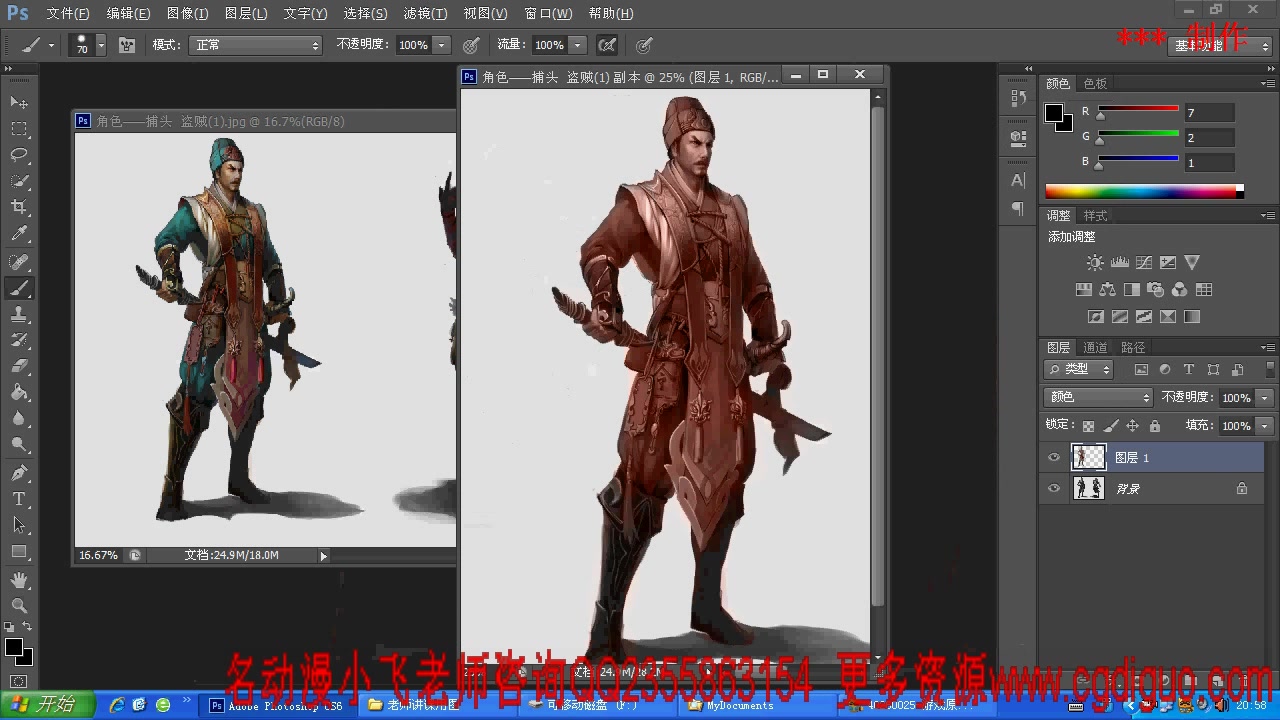Open the 文件(F) menu

[x=68, y=13]
